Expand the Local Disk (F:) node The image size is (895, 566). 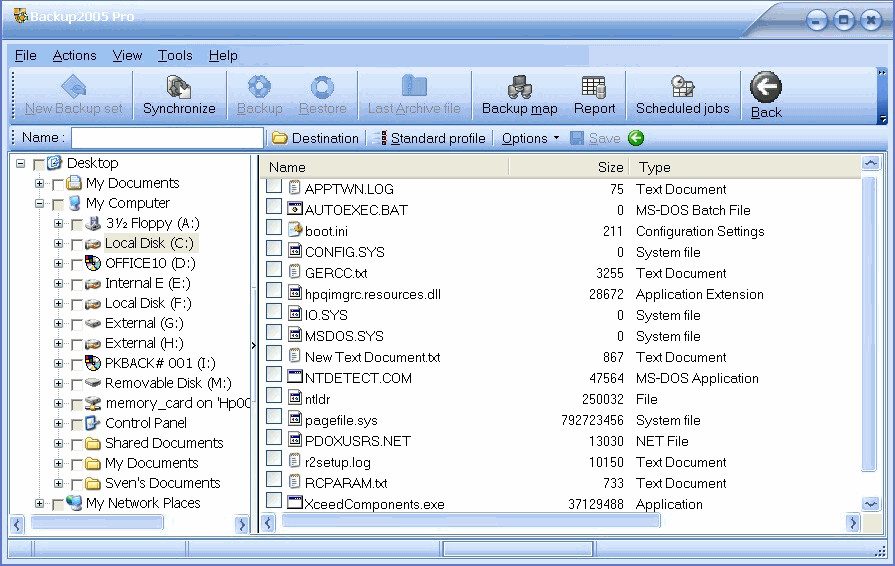click(58, 304)
